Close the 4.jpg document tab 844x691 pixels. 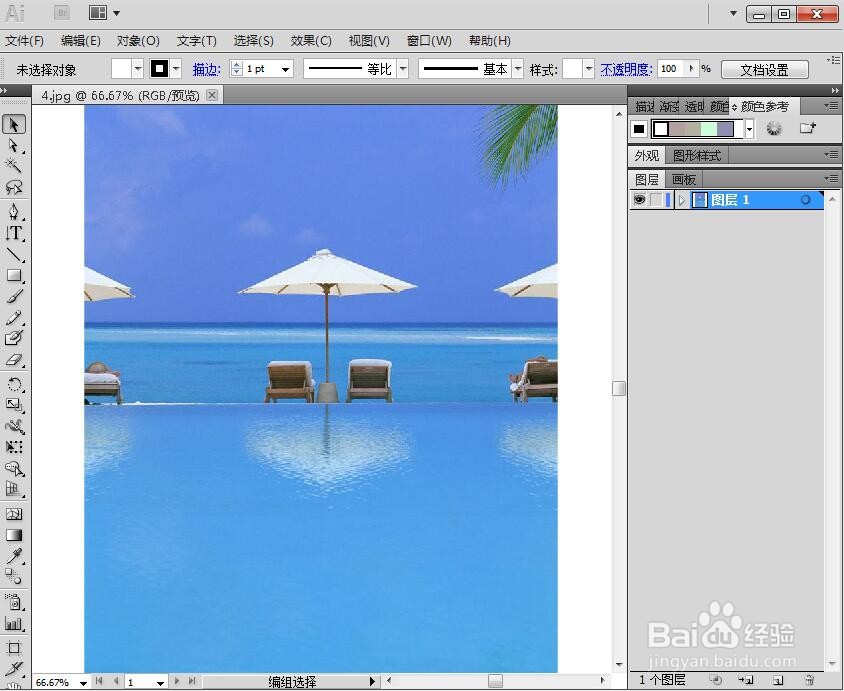213,95
